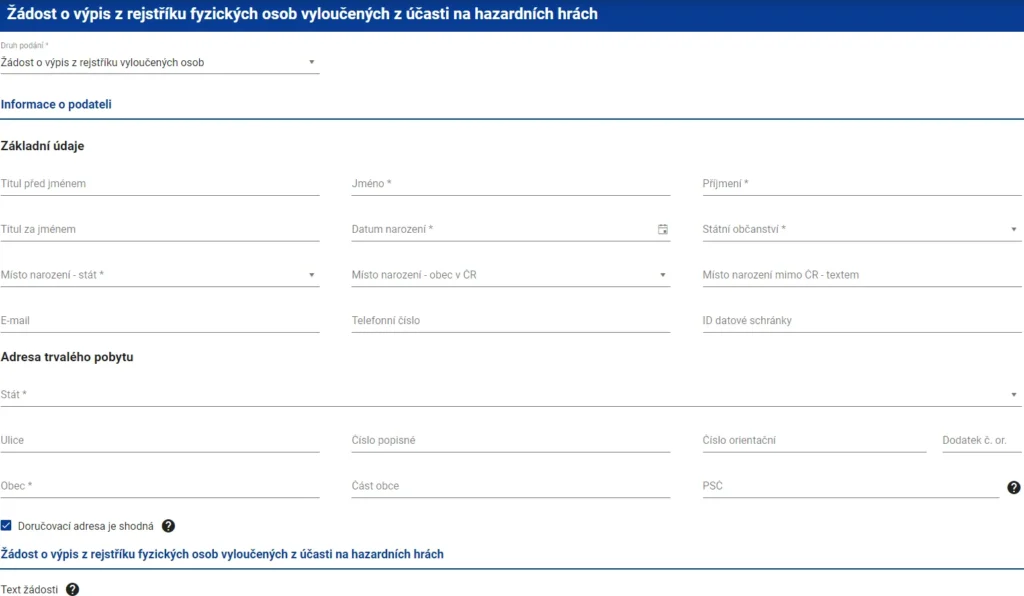Screen dimensions: 1024x596
Task: Click the help icon next to Text žádosti
Action: tap(72, 590)
